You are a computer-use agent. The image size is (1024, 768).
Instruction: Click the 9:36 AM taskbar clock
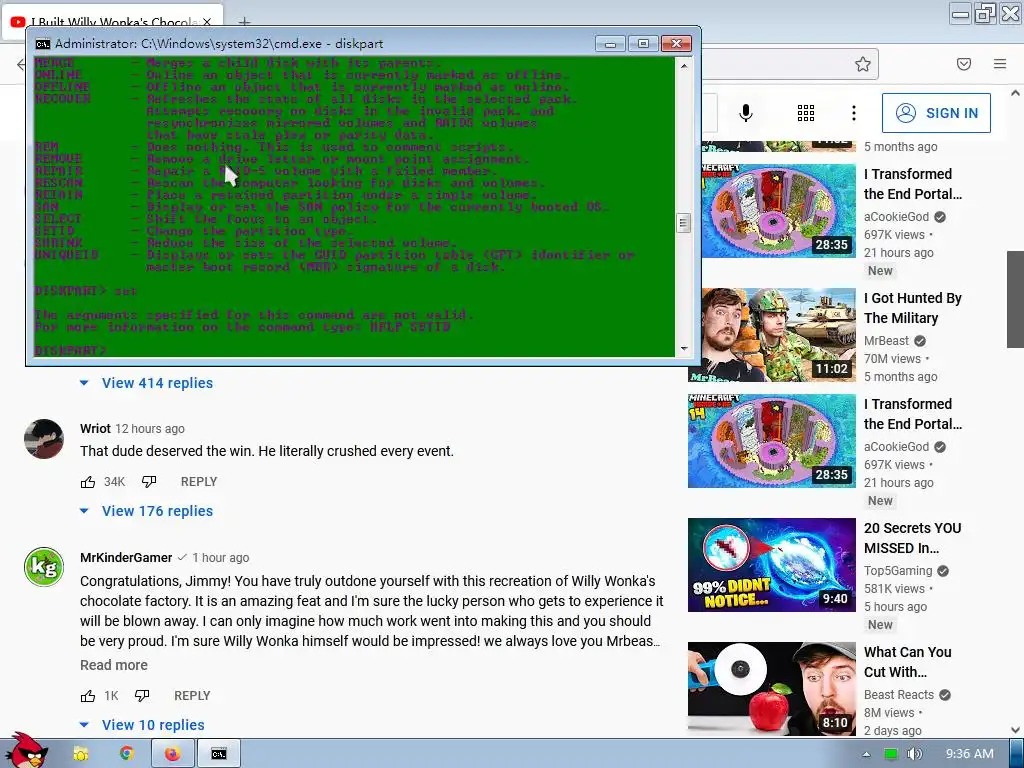click(970, 754)
